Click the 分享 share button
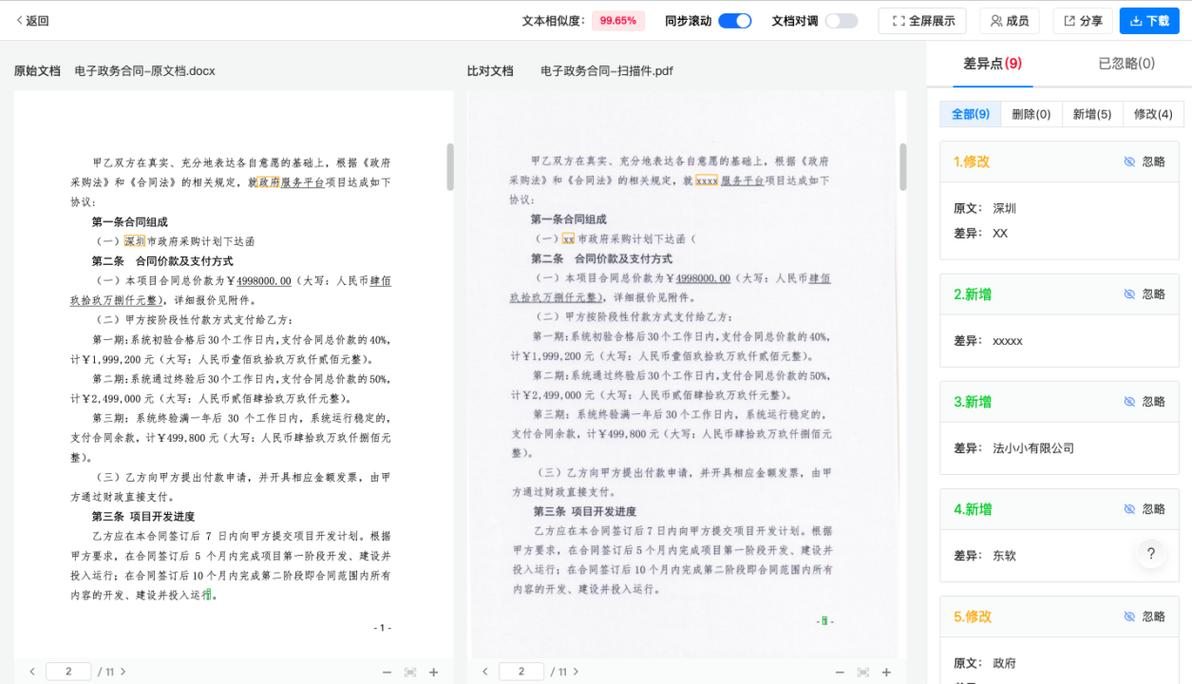Viewport: 1192px width, 684px height. click(1083, 21)
